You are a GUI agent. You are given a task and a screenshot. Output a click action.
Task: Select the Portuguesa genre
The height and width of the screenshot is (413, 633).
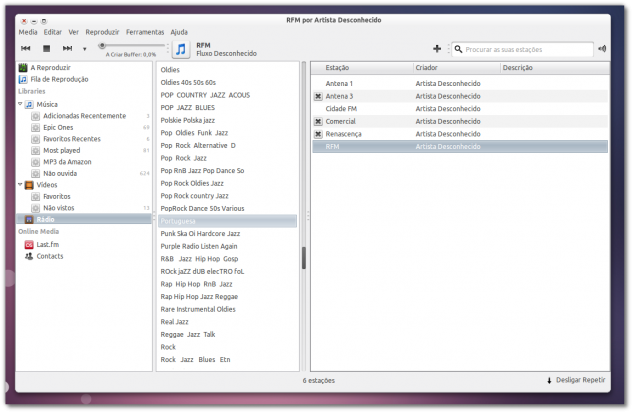pos(227,221)
